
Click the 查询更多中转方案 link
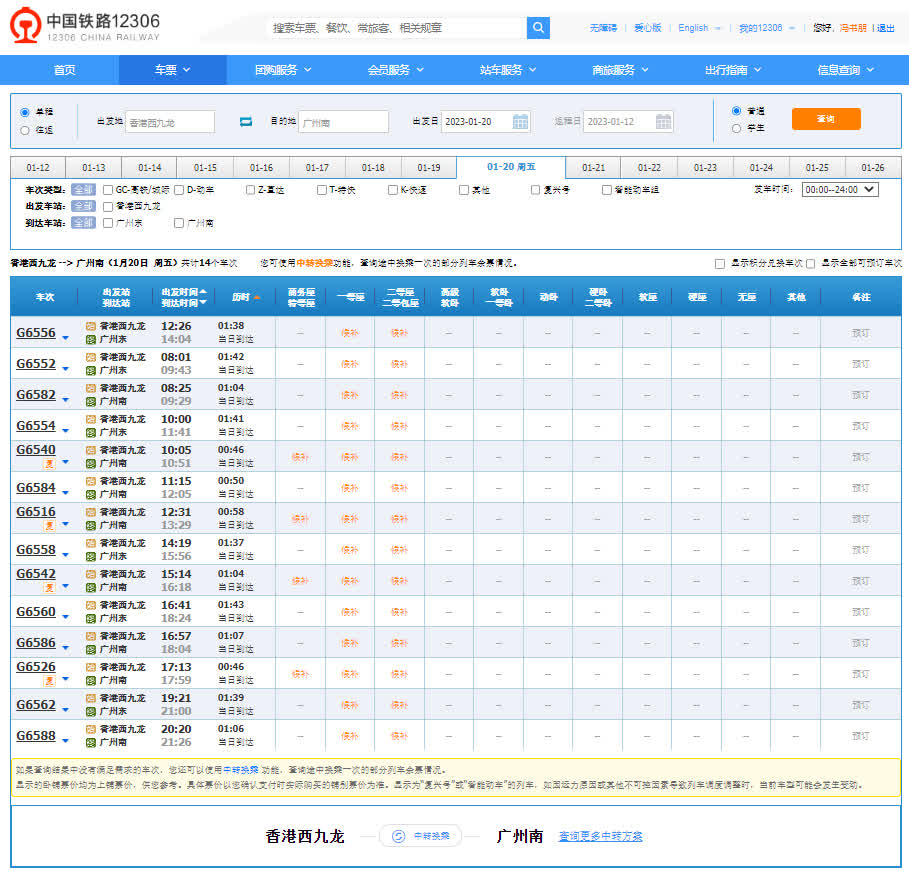click(x=600, y=836)
